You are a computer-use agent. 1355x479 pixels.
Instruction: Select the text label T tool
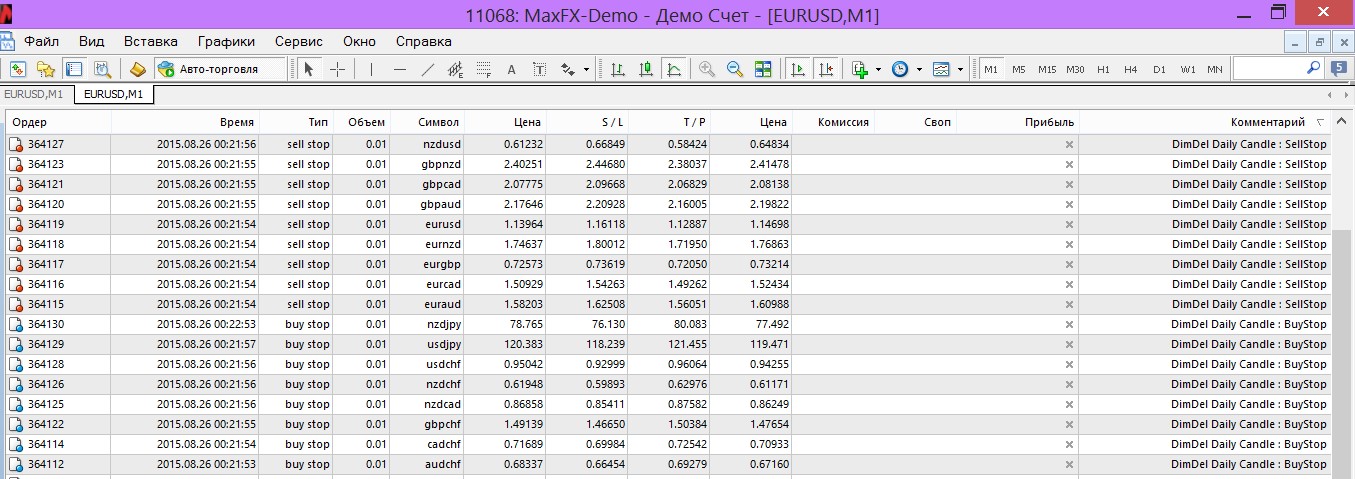(x=539, y=69)
